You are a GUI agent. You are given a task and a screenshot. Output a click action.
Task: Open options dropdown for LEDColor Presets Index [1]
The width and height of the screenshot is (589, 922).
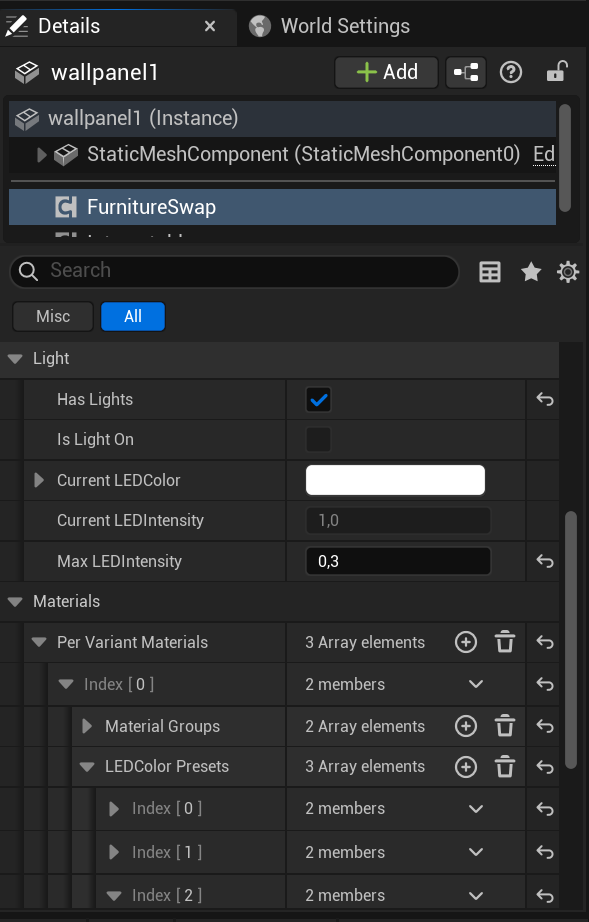(476, 852)
